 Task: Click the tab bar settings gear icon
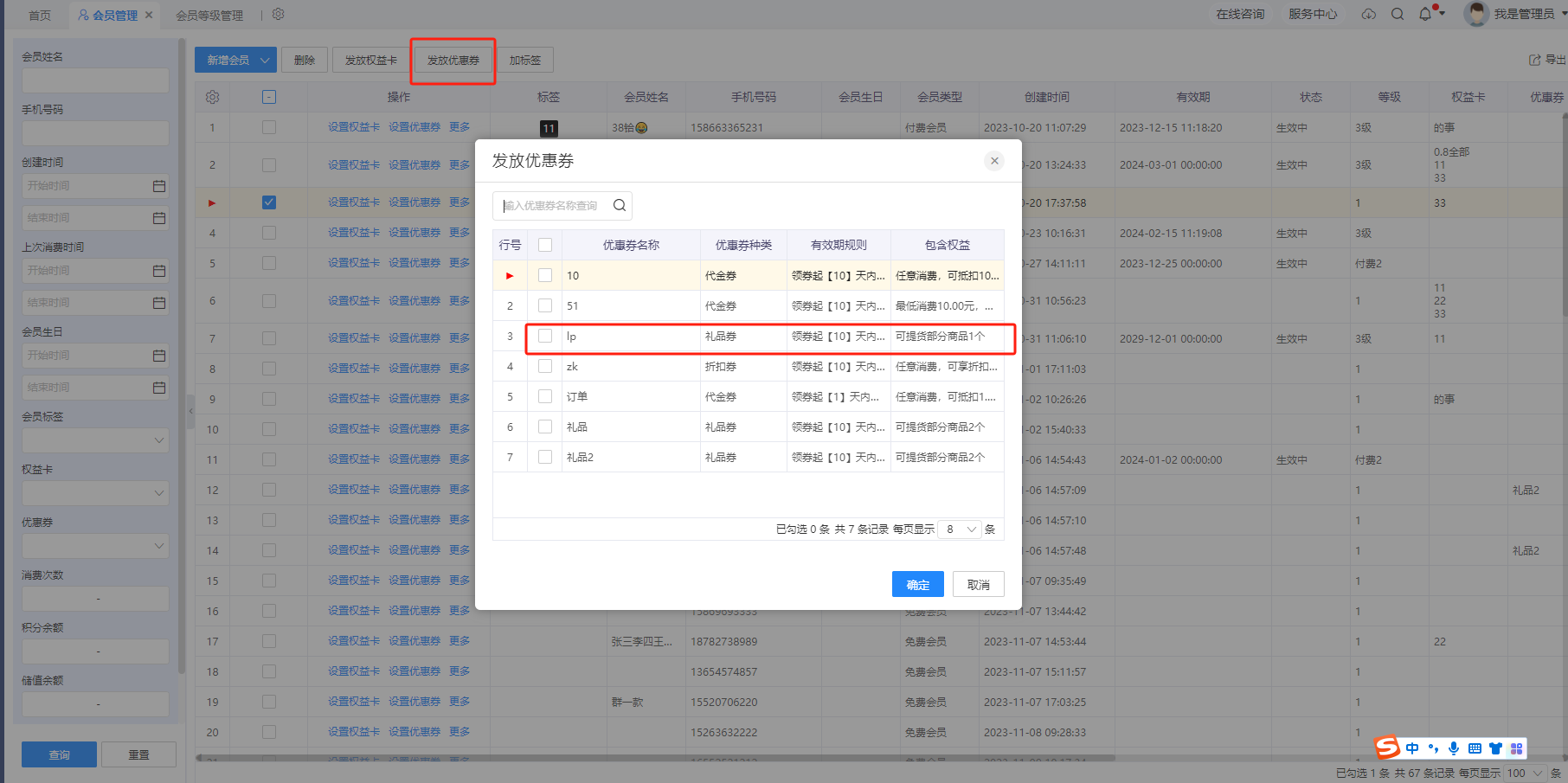[x=278, y=15]
